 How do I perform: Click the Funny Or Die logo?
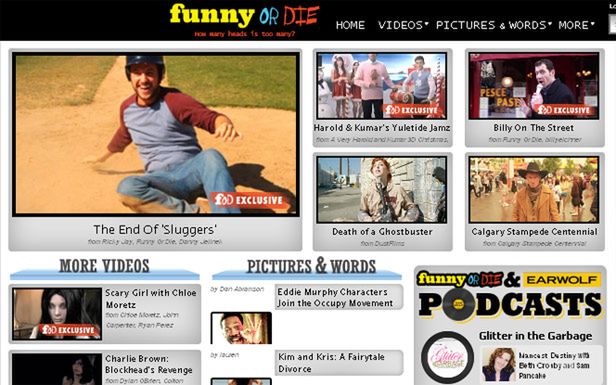[x=244, y=16]
